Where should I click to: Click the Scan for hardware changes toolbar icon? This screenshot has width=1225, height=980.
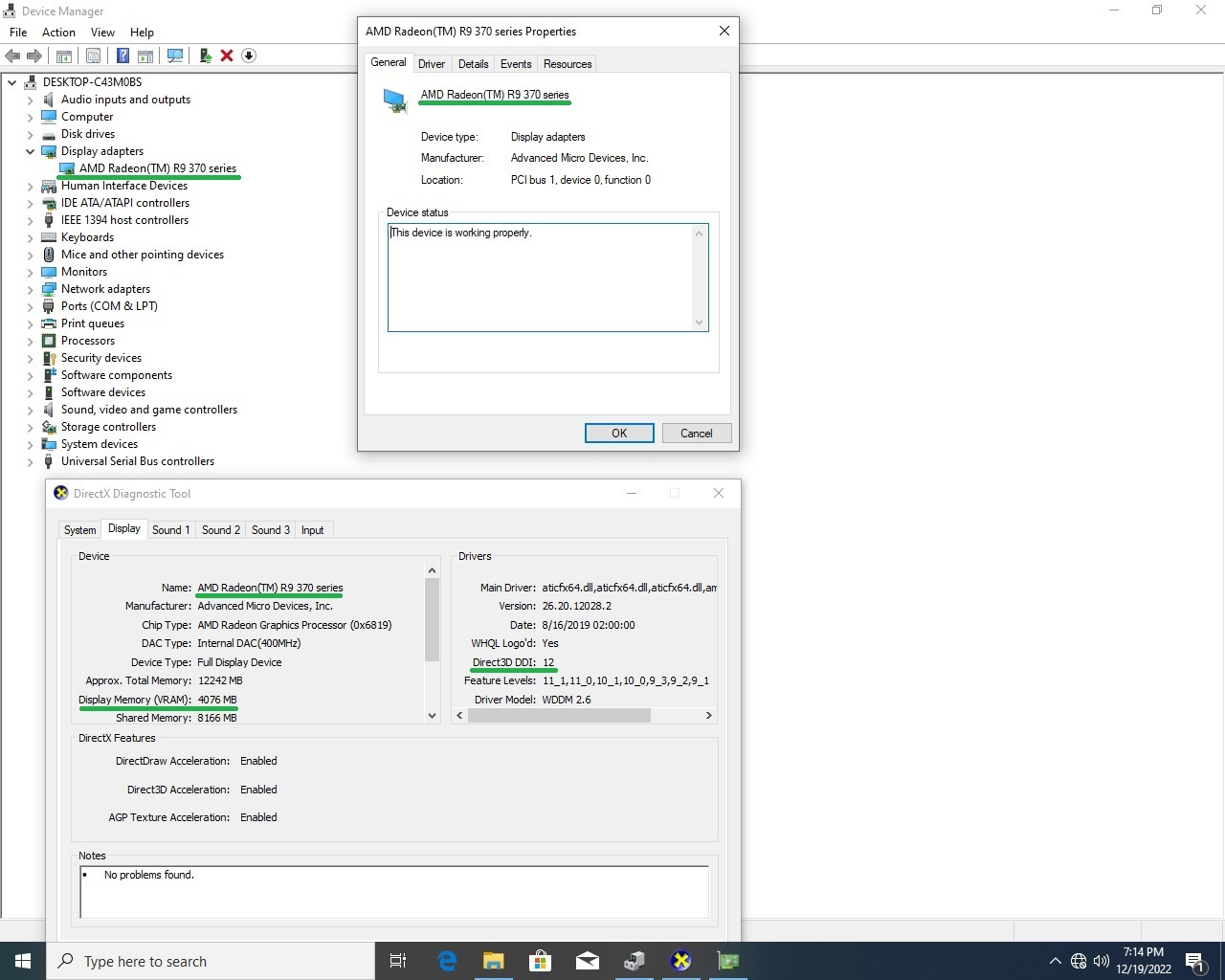175,56
